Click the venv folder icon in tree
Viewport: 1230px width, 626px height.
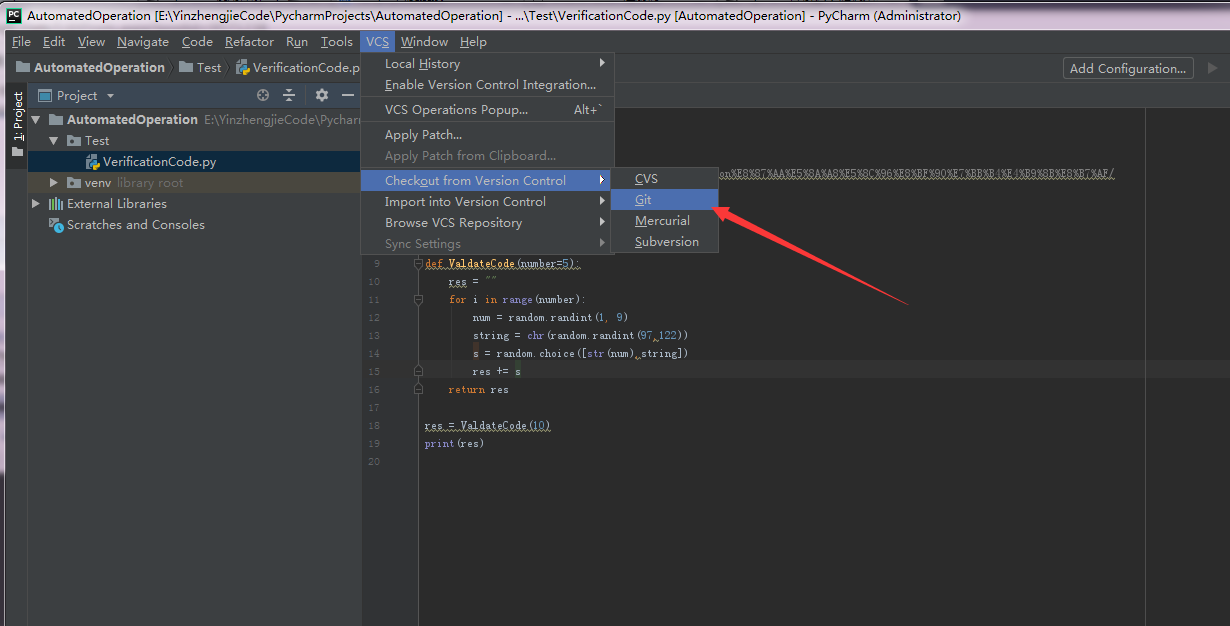click(75, 183)
